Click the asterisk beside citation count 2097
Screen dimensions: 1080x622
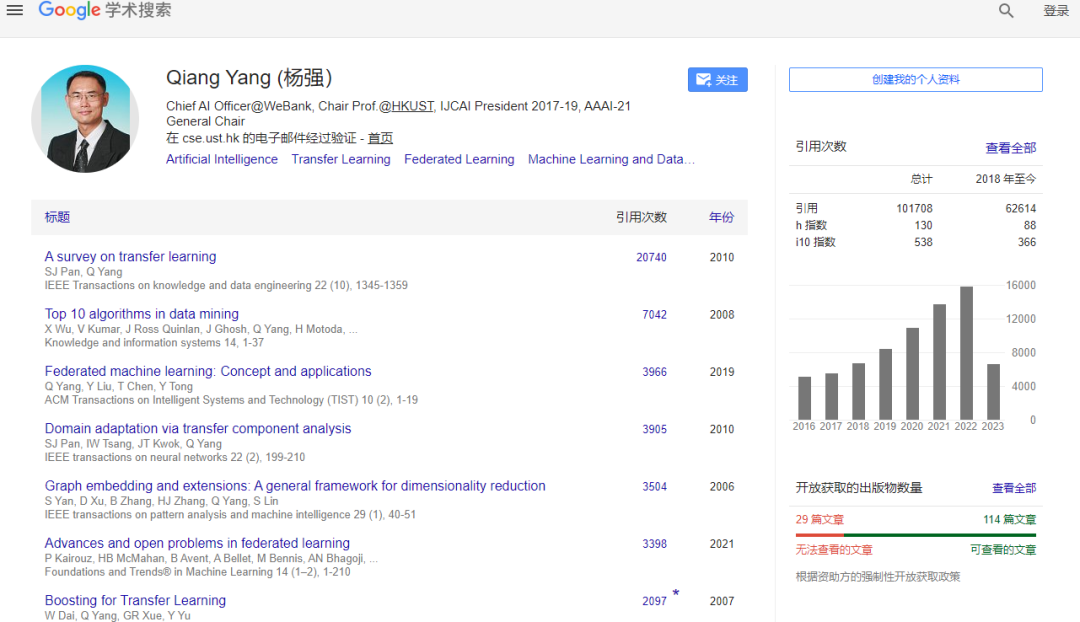(x=676, y=593)
